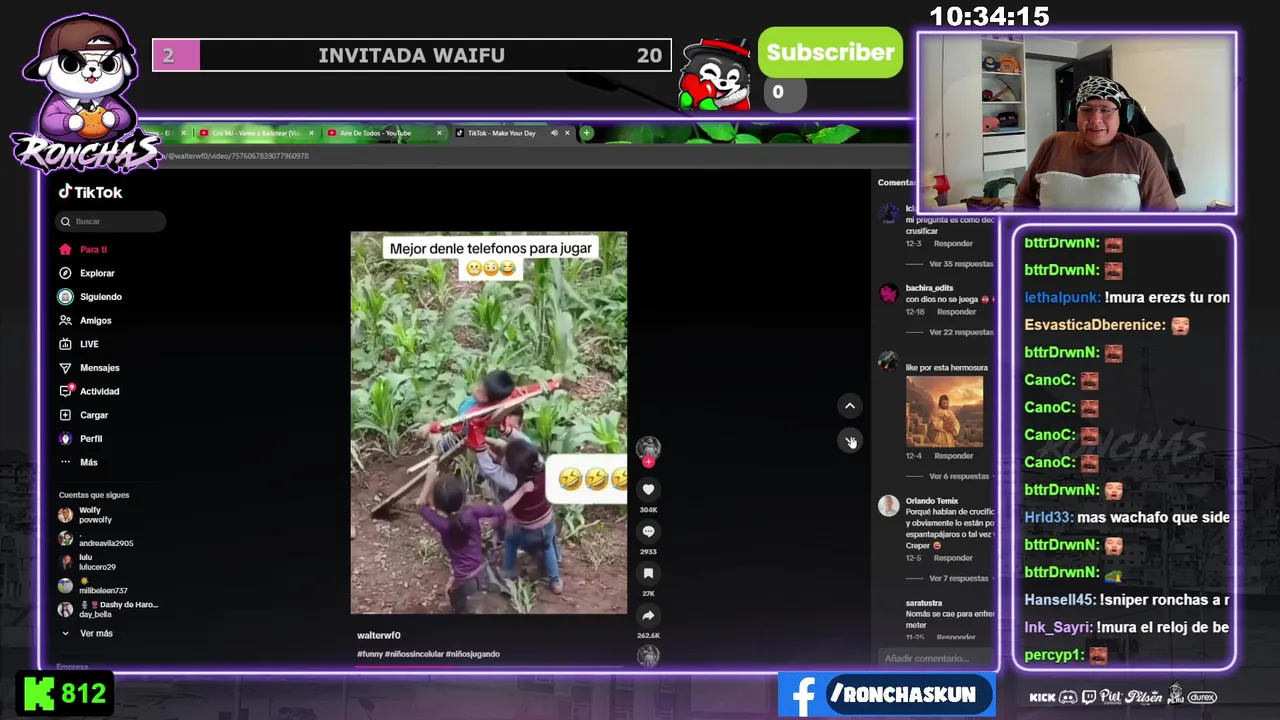Click the playing TikTok video
This screenshot has width=1280, height=720.
click(489, 423)
